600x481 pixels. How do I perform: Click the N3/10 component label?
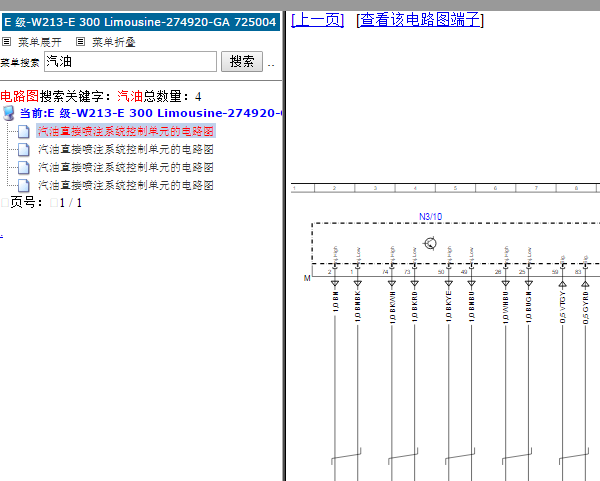[x=430, y=217]
